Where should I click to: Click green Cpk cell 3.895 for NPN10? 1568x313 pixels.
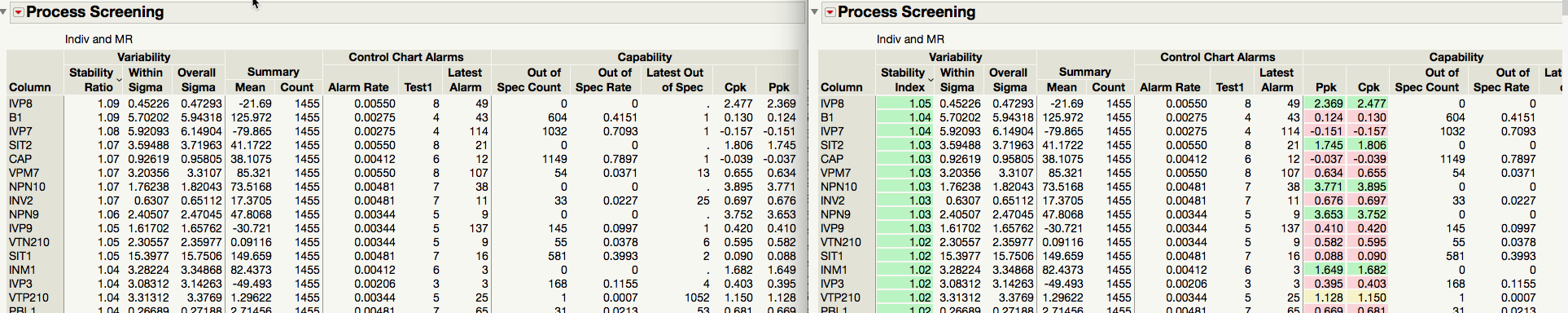pos(1369,187)
